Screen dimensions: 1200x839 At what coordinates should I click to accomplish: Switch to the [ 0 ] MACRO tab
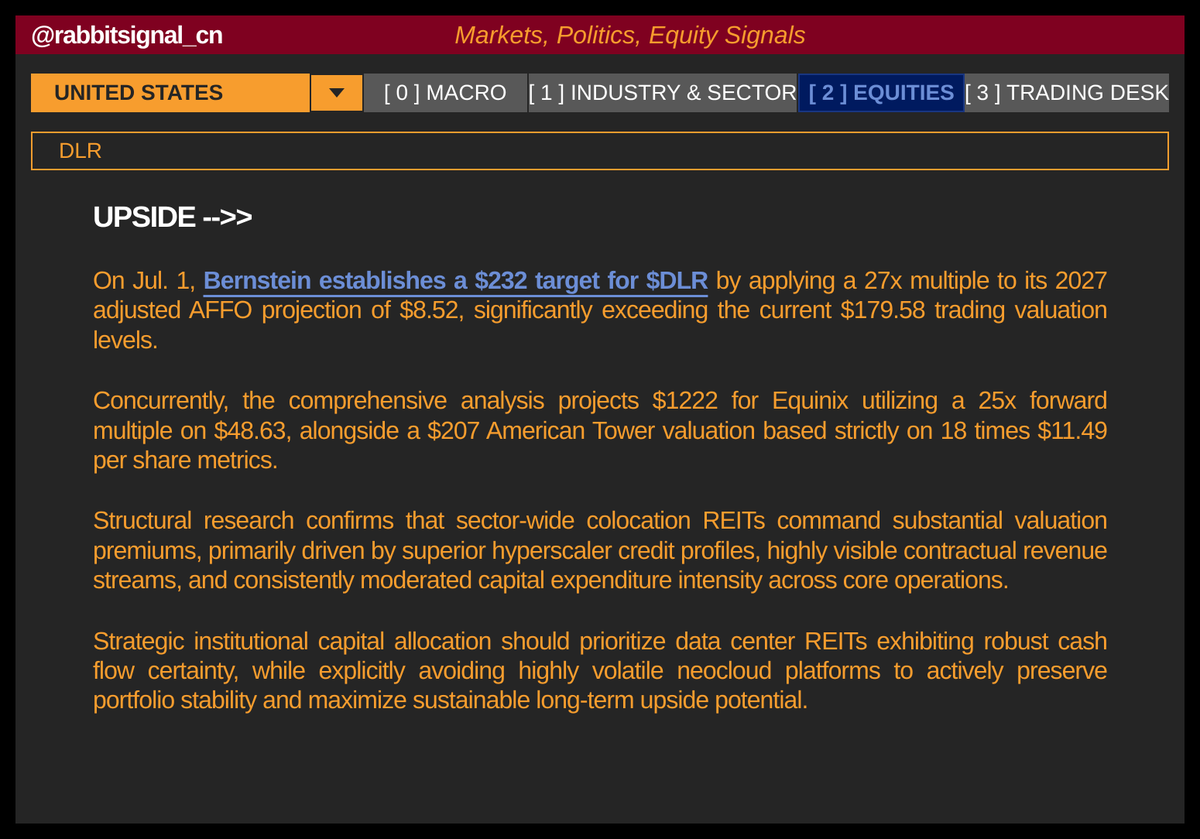coord(445,93)
